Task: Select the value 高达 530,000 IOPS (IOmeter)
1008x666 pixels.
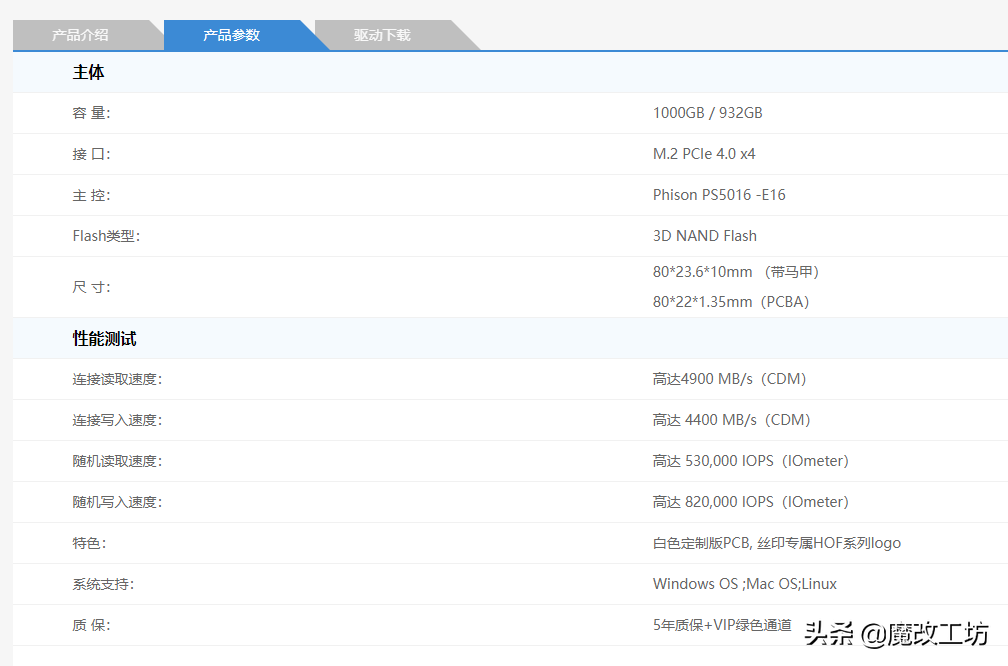Action: click(x=751, y=461)
